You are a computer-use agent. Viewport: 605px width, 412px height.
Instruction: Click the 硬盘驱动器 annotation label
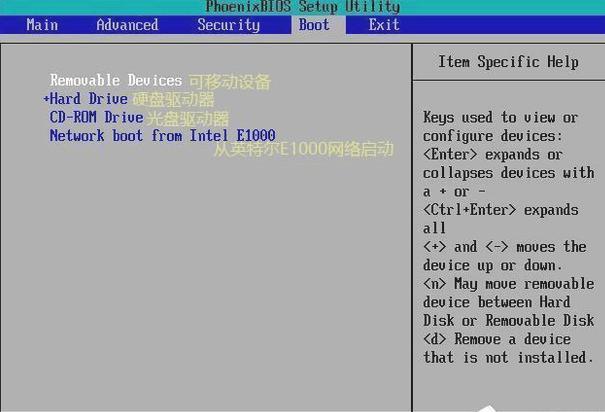[173, 100]
